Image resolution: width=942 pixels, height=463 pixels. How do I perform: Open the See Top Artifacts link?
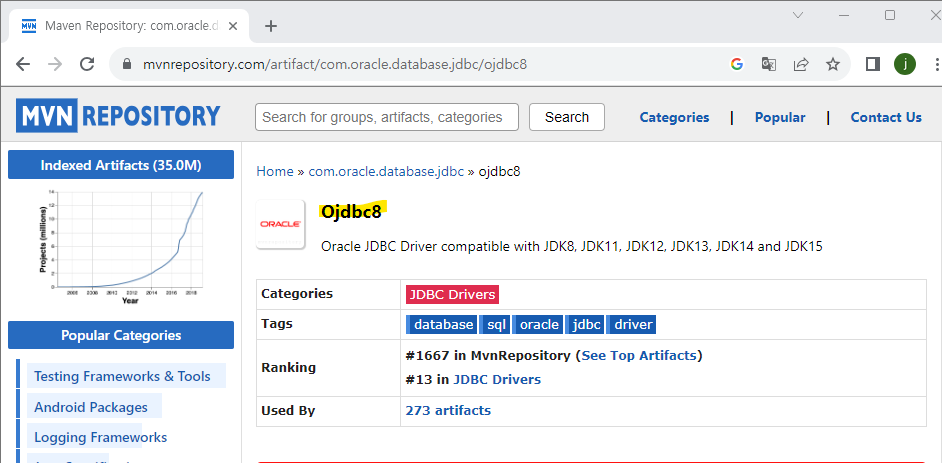click(x=639, y=356)
